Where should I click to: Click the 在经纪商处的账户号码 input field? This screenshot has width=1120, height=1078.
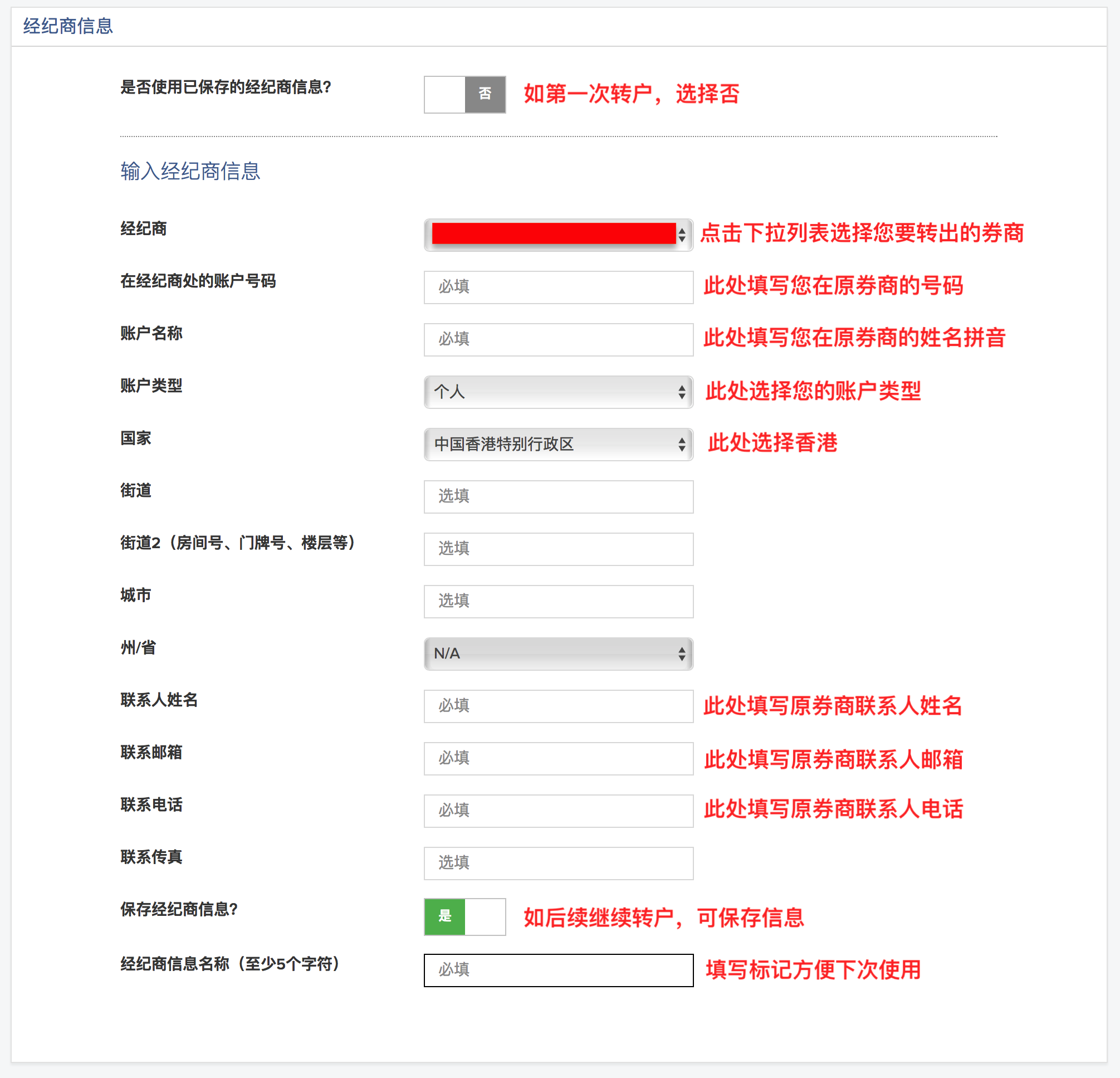click(558, 287)
